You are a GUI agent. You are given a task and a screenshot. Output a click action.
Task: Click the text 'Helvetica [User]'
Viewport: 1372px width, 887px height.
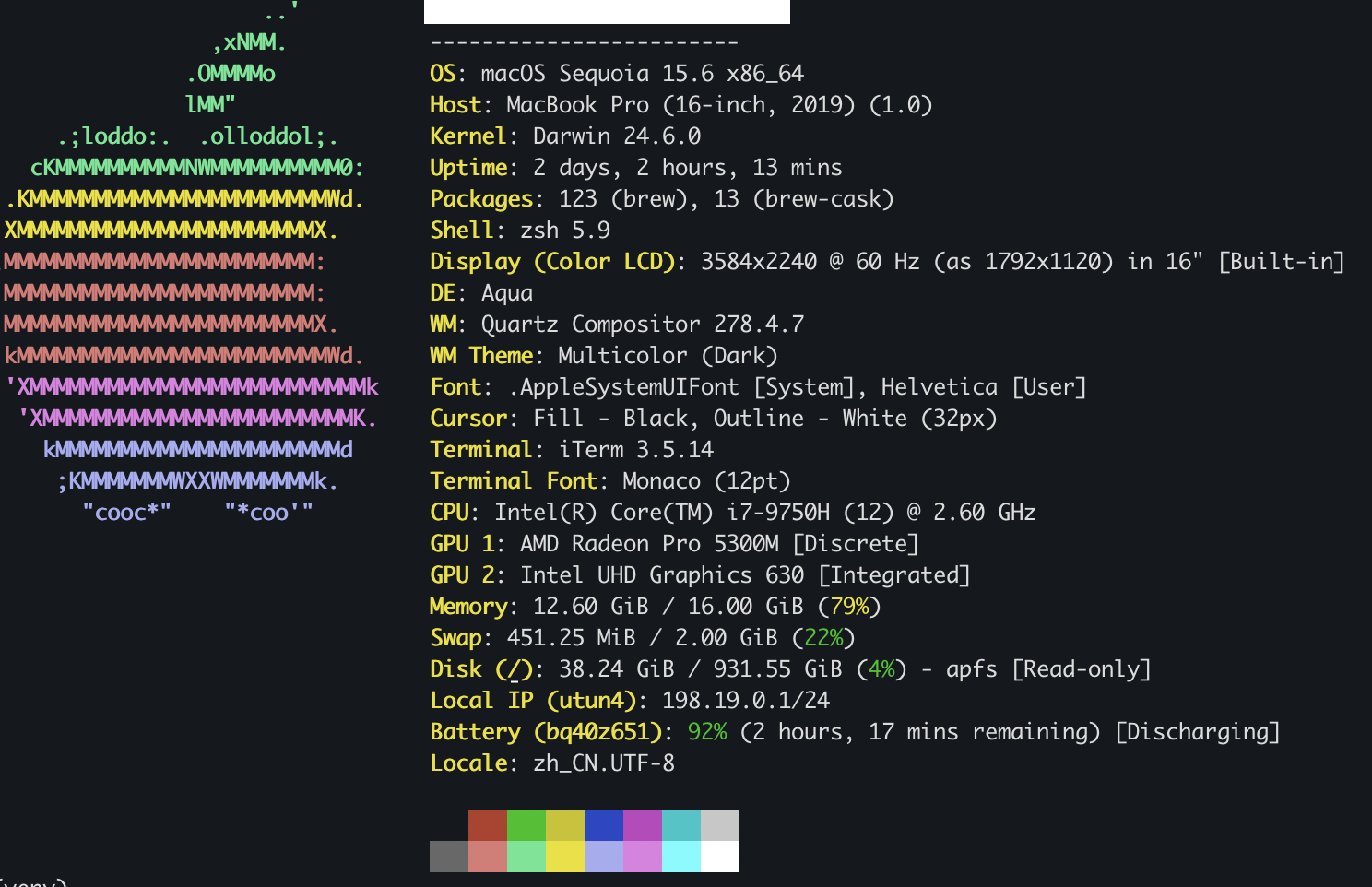click(x=985, y=387)
